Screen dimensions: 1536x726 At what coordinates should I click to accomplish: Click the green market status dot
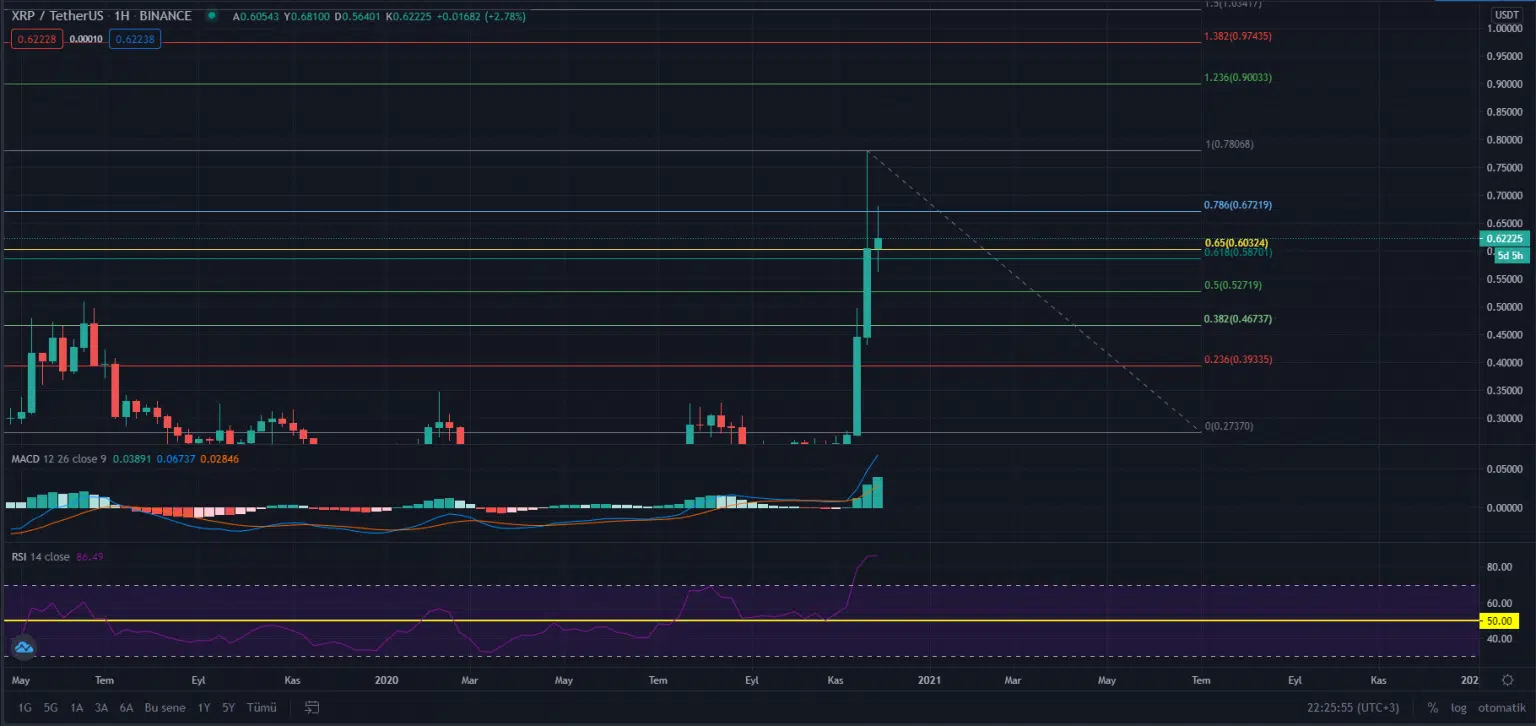coord(212,16)
